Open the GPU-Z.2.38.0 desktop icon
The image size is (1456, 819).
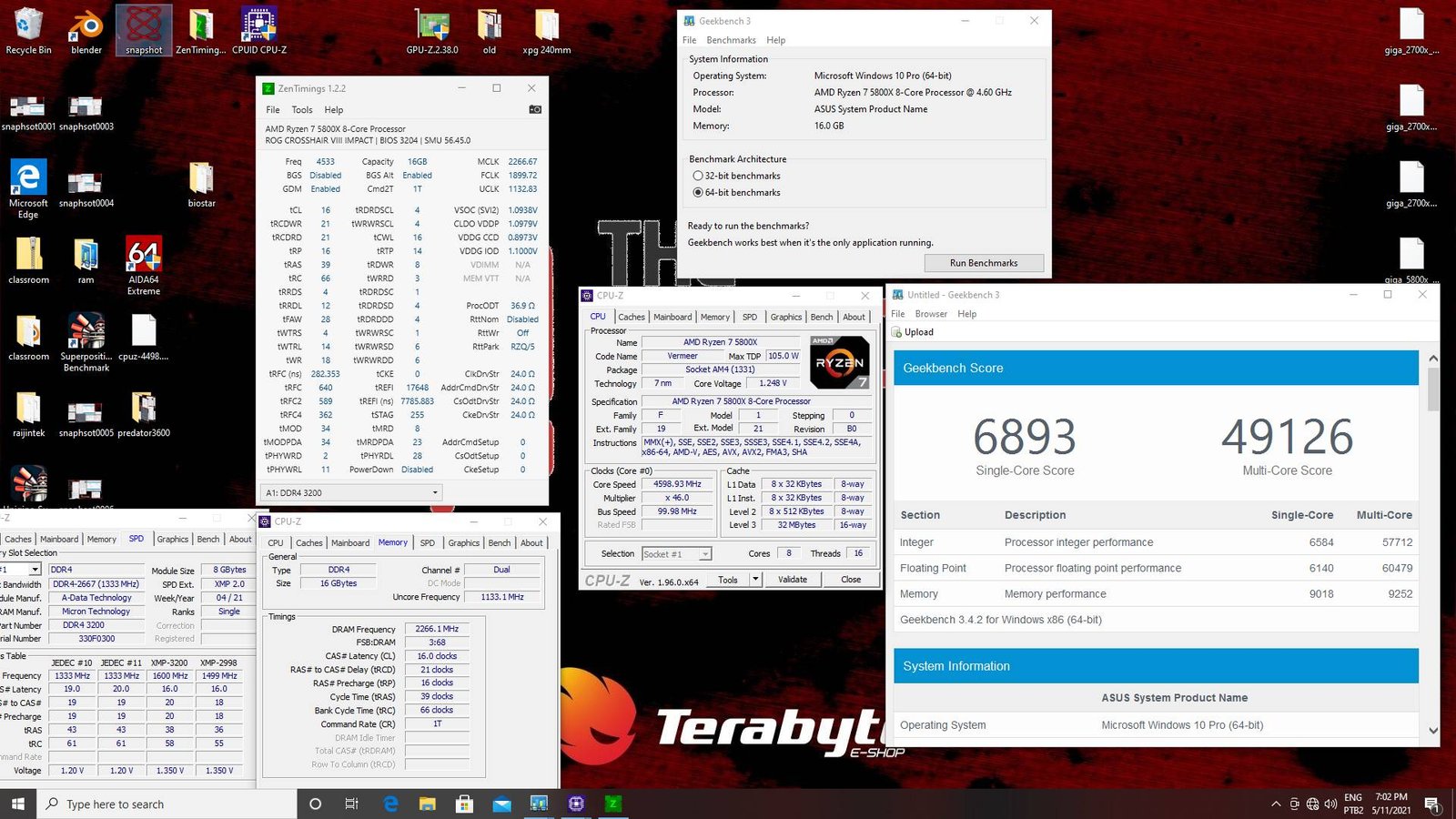[x=432, y=32]
